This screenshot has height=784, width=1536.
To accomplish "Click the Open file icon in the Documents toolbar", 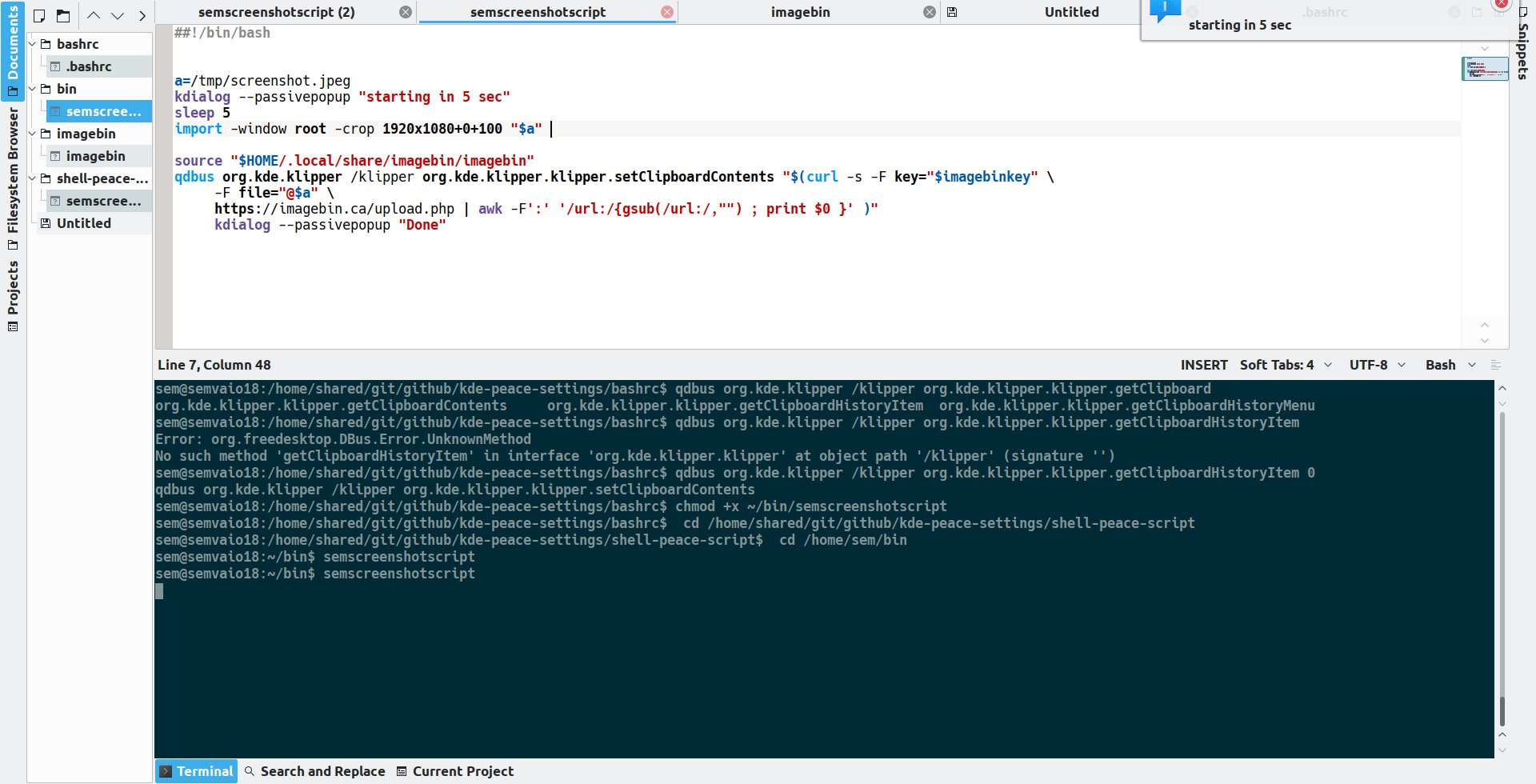I will pos(63,15).
